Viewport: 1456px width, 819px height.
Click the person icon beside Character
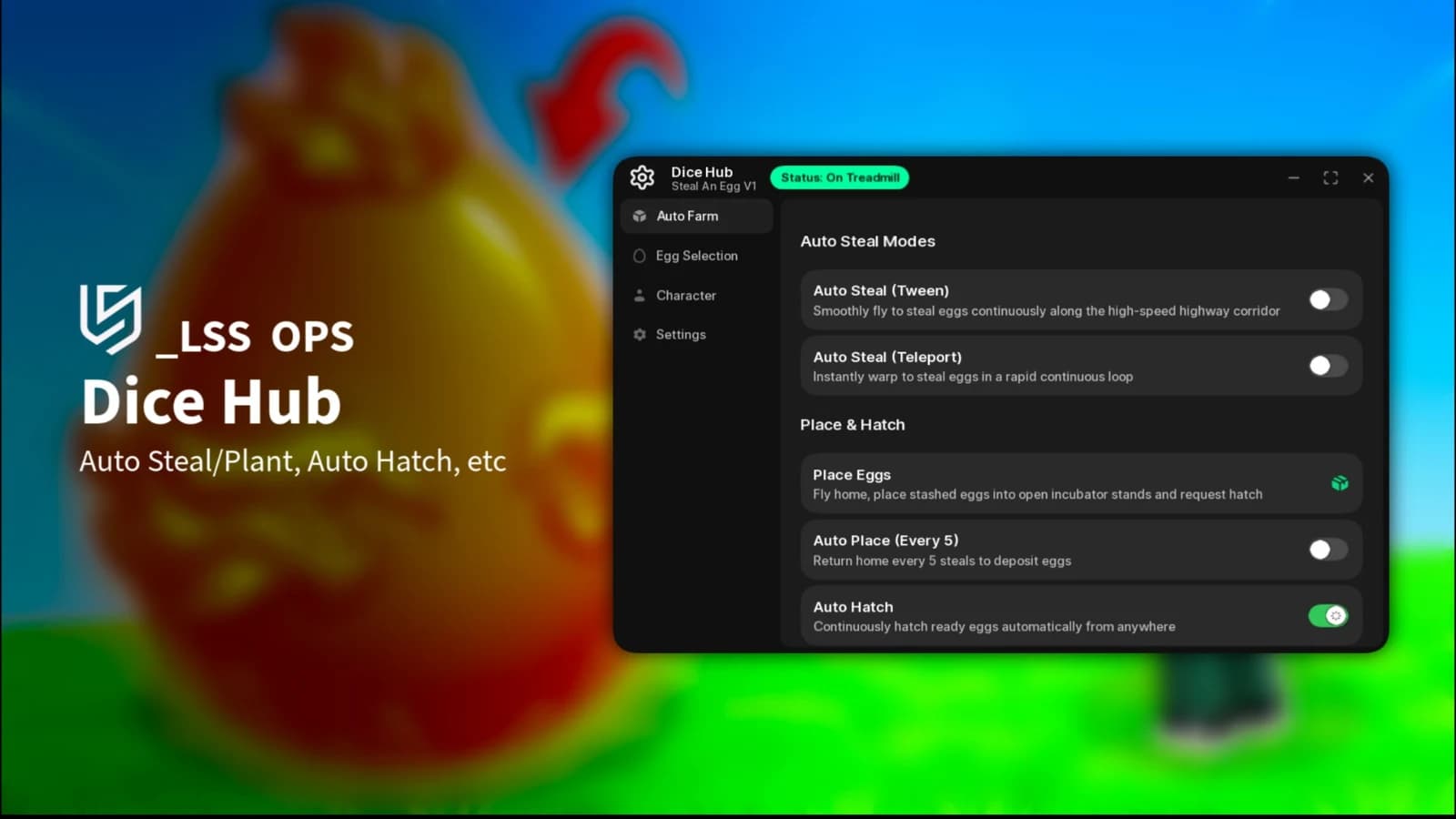tap(640, 296)
